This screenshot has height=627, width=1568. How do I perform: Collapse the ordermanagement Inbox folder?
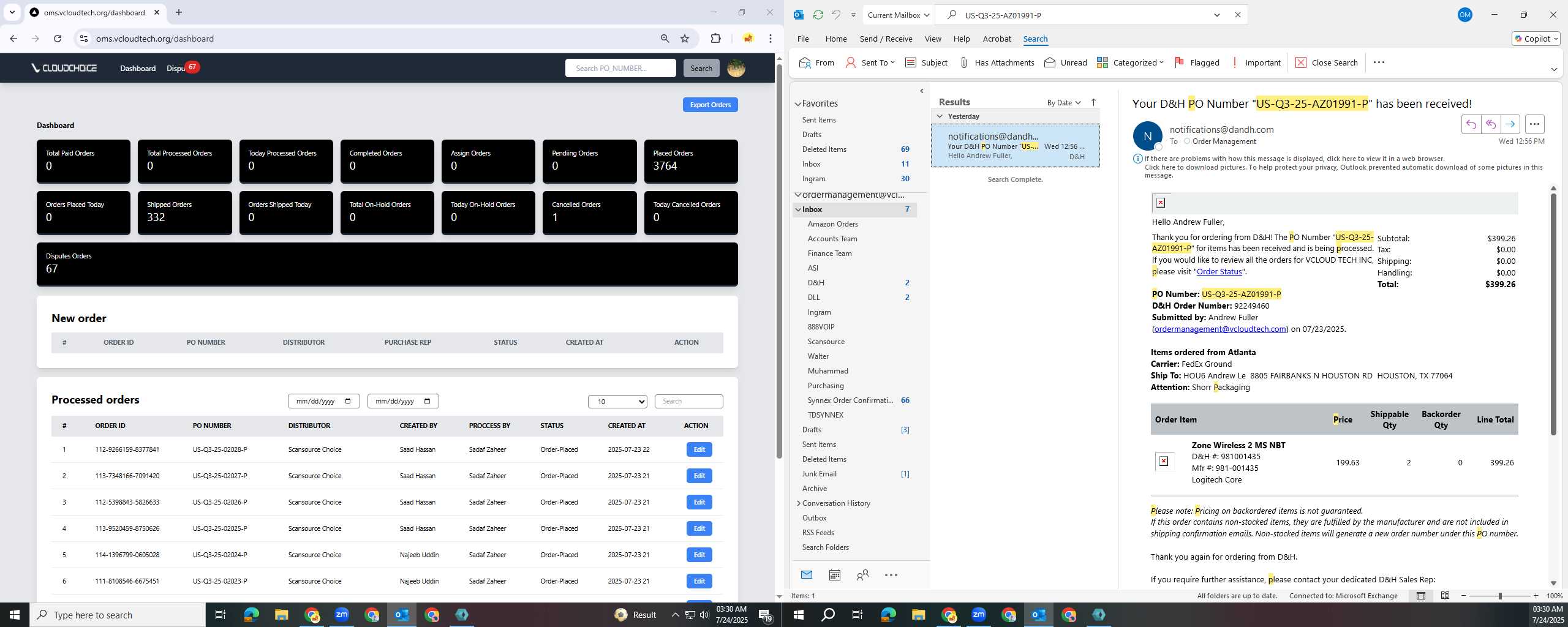[798, 209]
